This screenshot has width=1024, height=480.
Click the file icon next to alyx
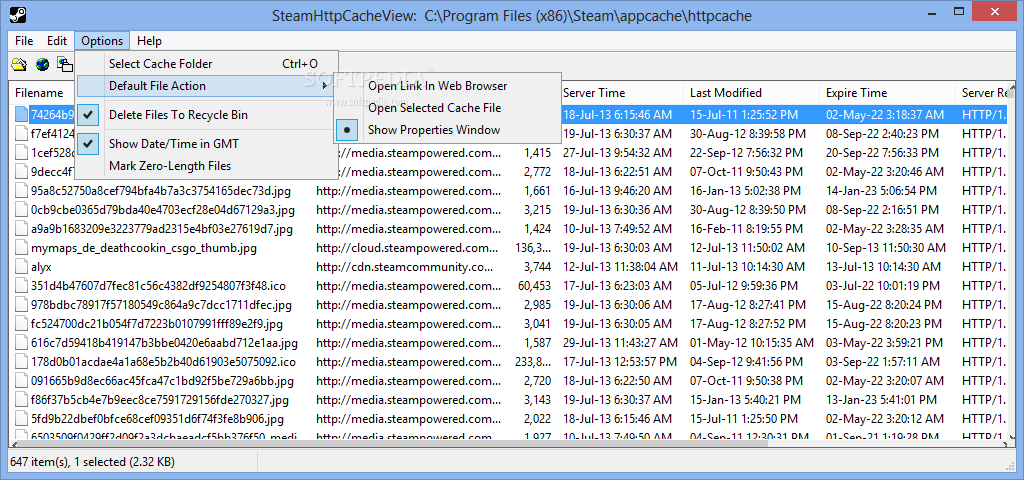pyautogui.click(x=21, y=266)
